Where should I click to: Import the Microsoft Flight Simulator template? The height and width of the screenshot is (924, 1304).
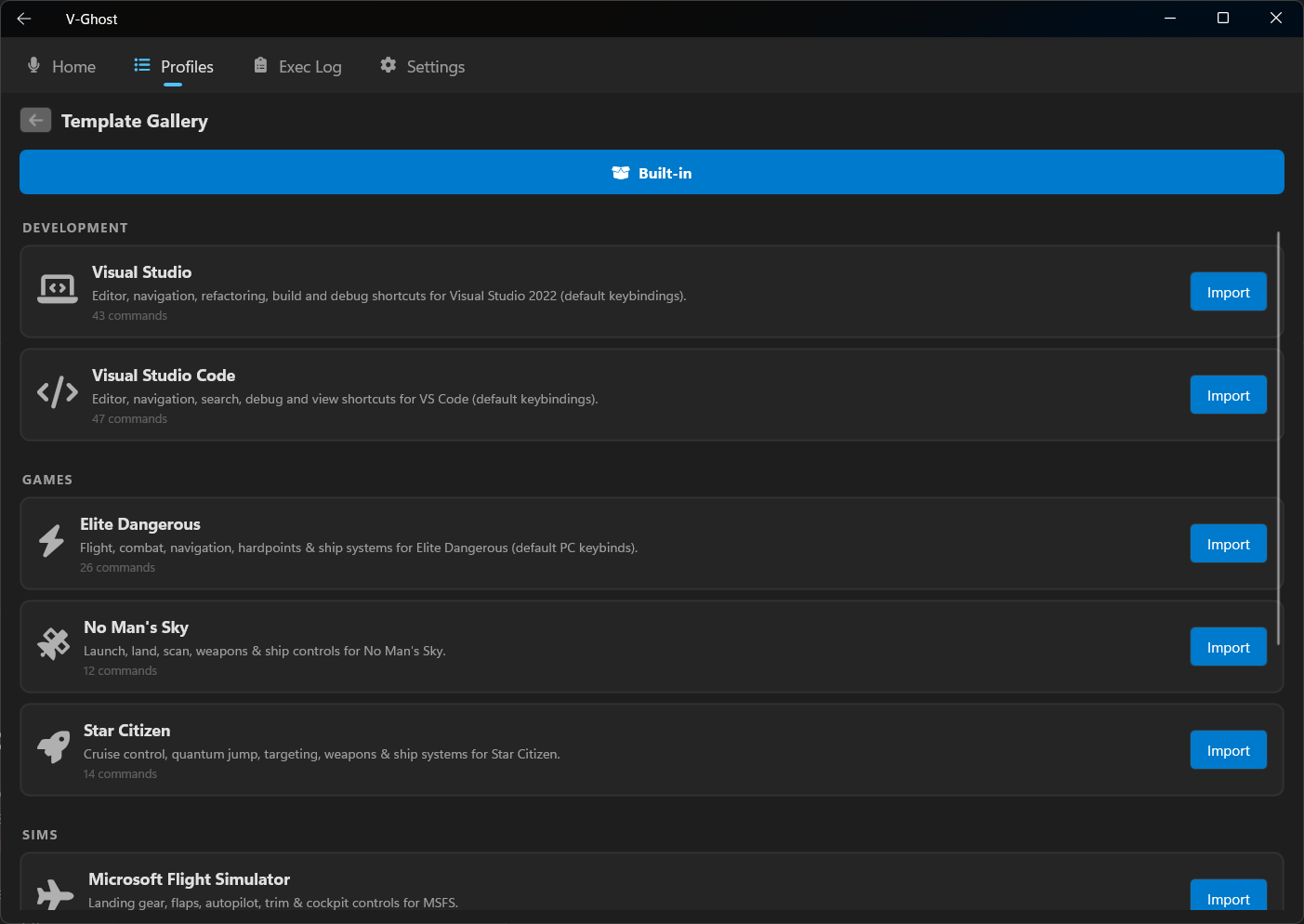[1228, 896]
